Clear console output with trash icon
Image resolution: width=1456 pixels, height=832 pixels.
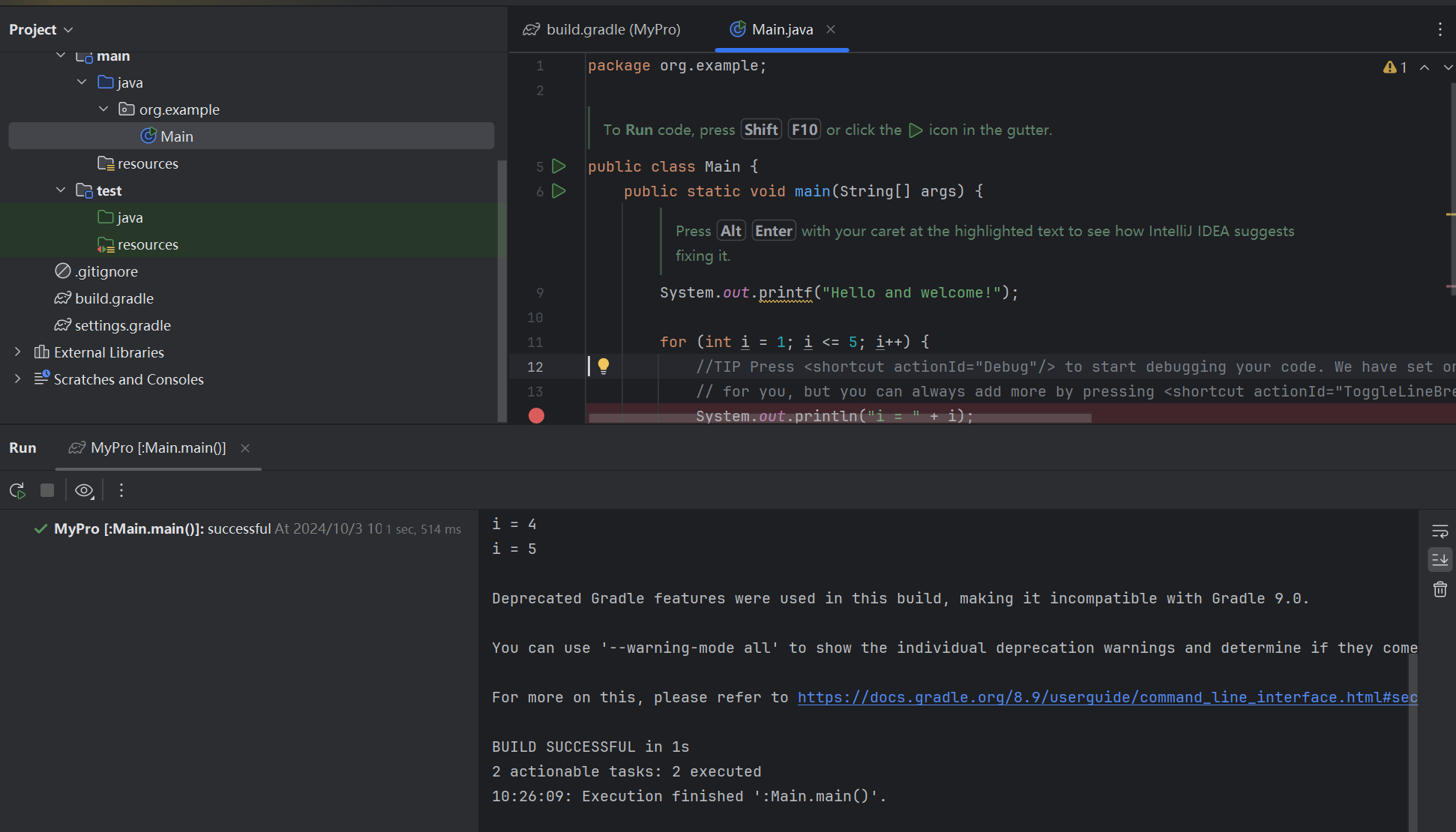1440,589
